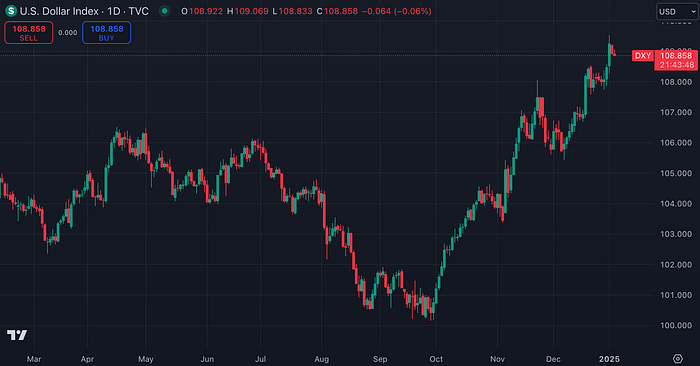This screenshot has height=366, width=700.
Task: Click the Apr label on time axis
Action: coord(87,359)
